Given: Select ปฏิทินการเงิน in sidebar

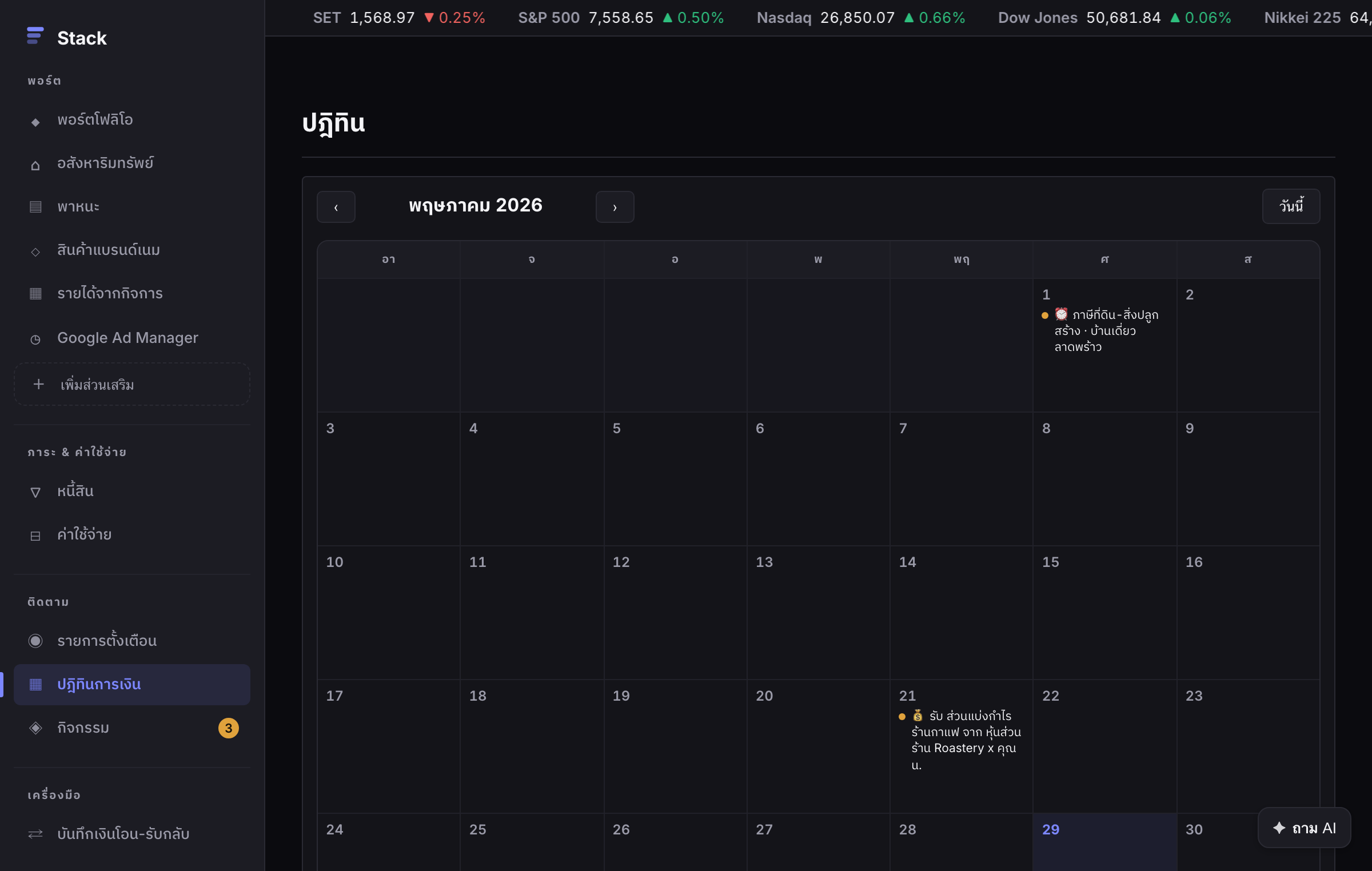Looking at the screenshot, I should 132,684.
